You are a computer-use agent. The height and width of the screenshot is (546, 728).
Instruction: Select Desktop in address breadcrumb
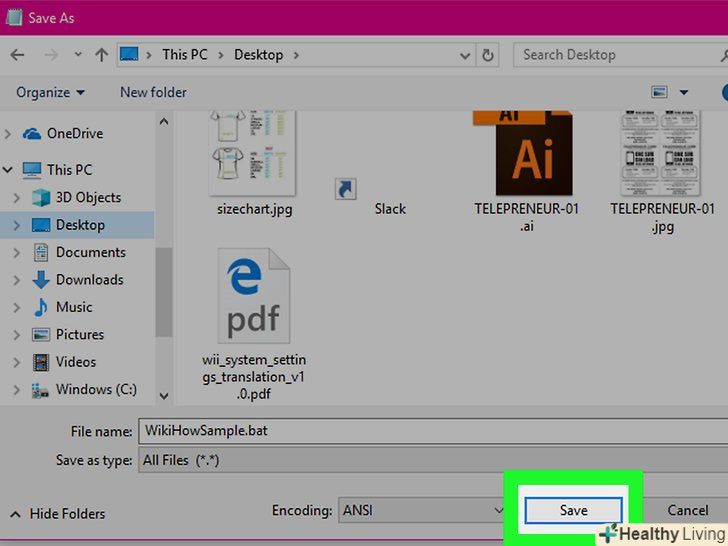[259, 55]
